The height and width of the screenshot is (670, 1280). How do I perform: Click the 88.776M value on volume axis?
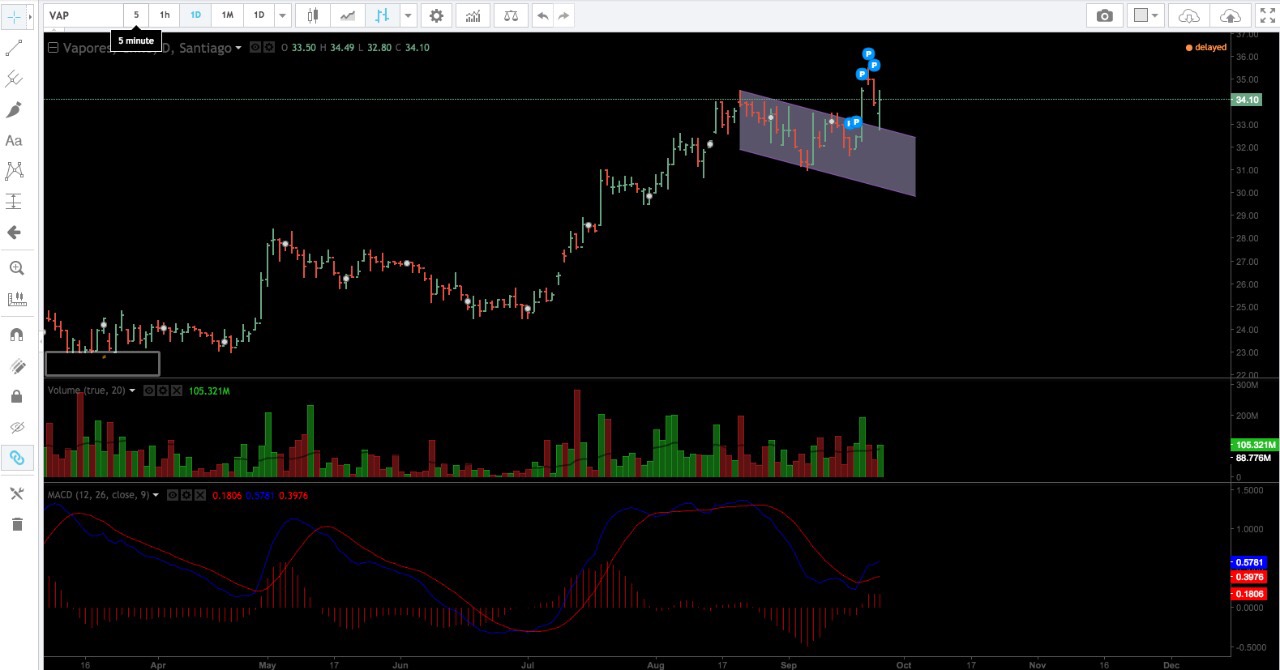pyautogui.click(x=1254, y=458)
